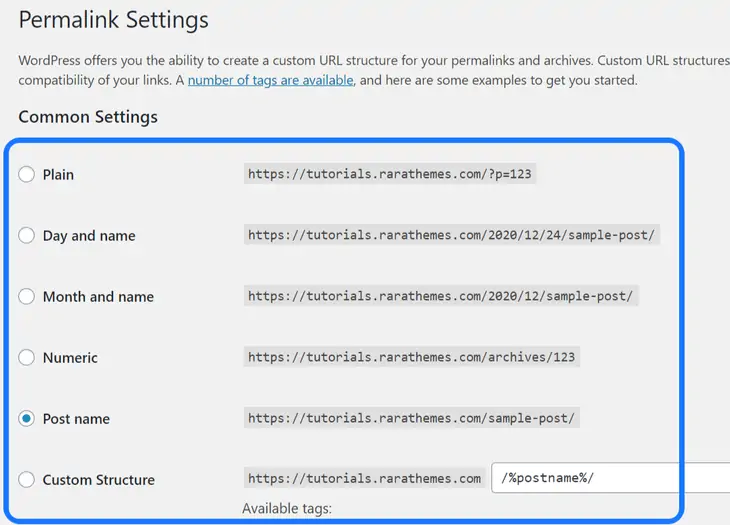Click the "Permalink Settings" page heading
This screenshot has height=525, width=730.
[x=114, y=20]
